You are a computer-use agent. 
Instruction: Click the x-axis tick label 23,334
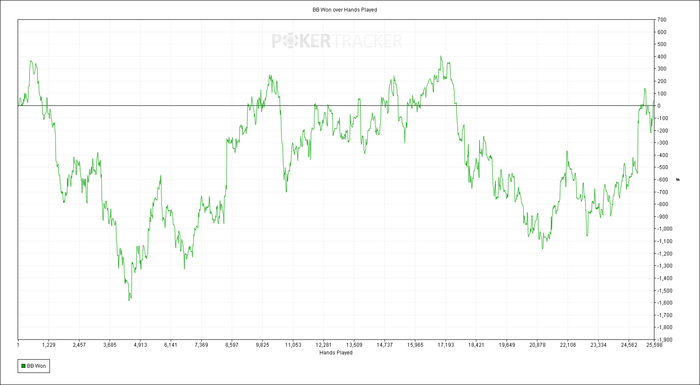[x=598, y=345]
